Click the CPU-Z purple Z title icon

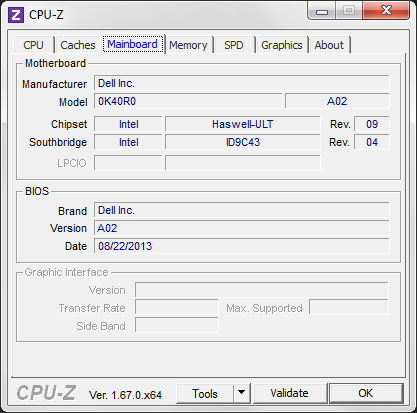[x=16, y=15]
